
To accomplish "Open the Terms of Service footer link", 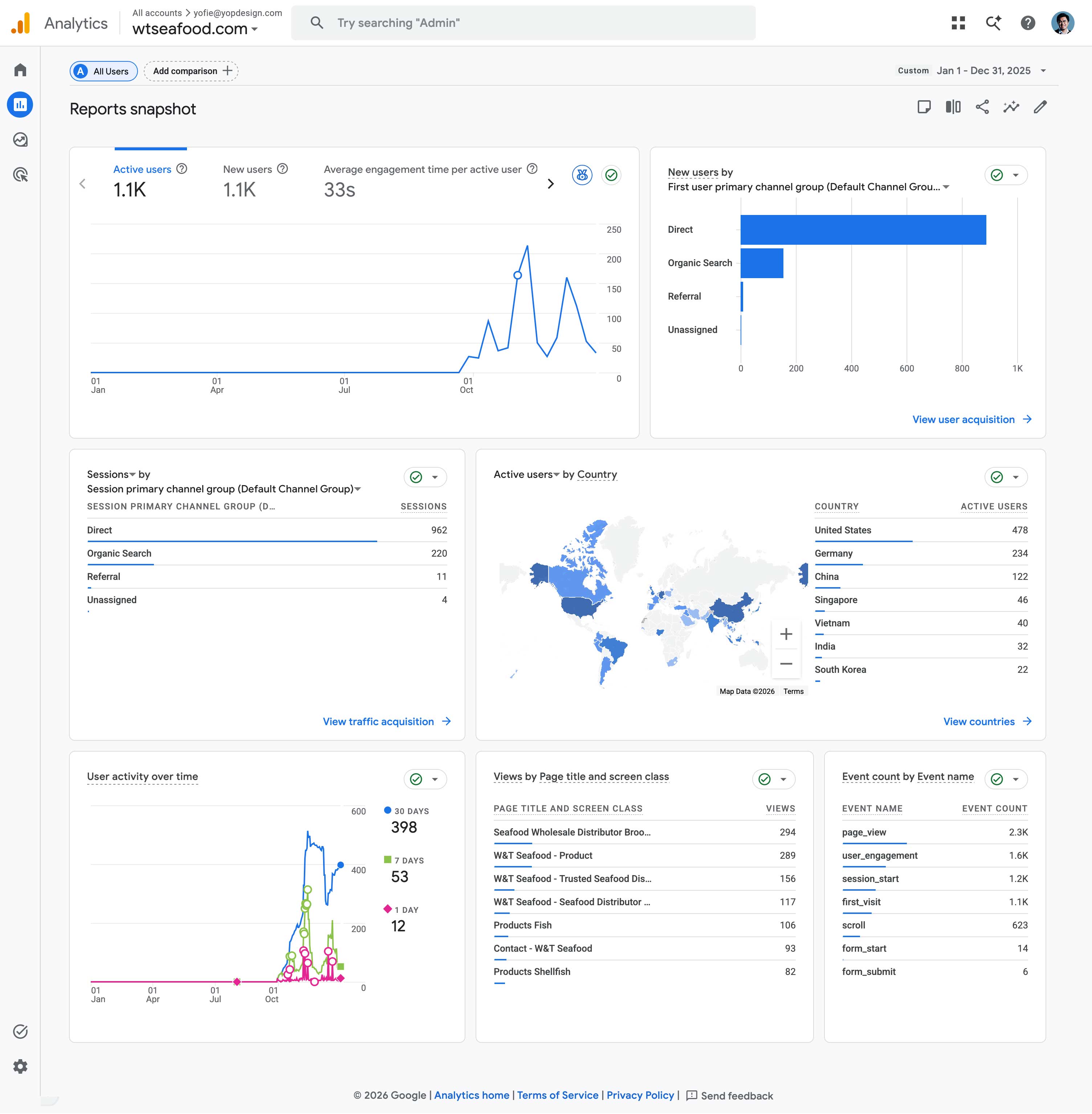I will tap(558, 1095).
